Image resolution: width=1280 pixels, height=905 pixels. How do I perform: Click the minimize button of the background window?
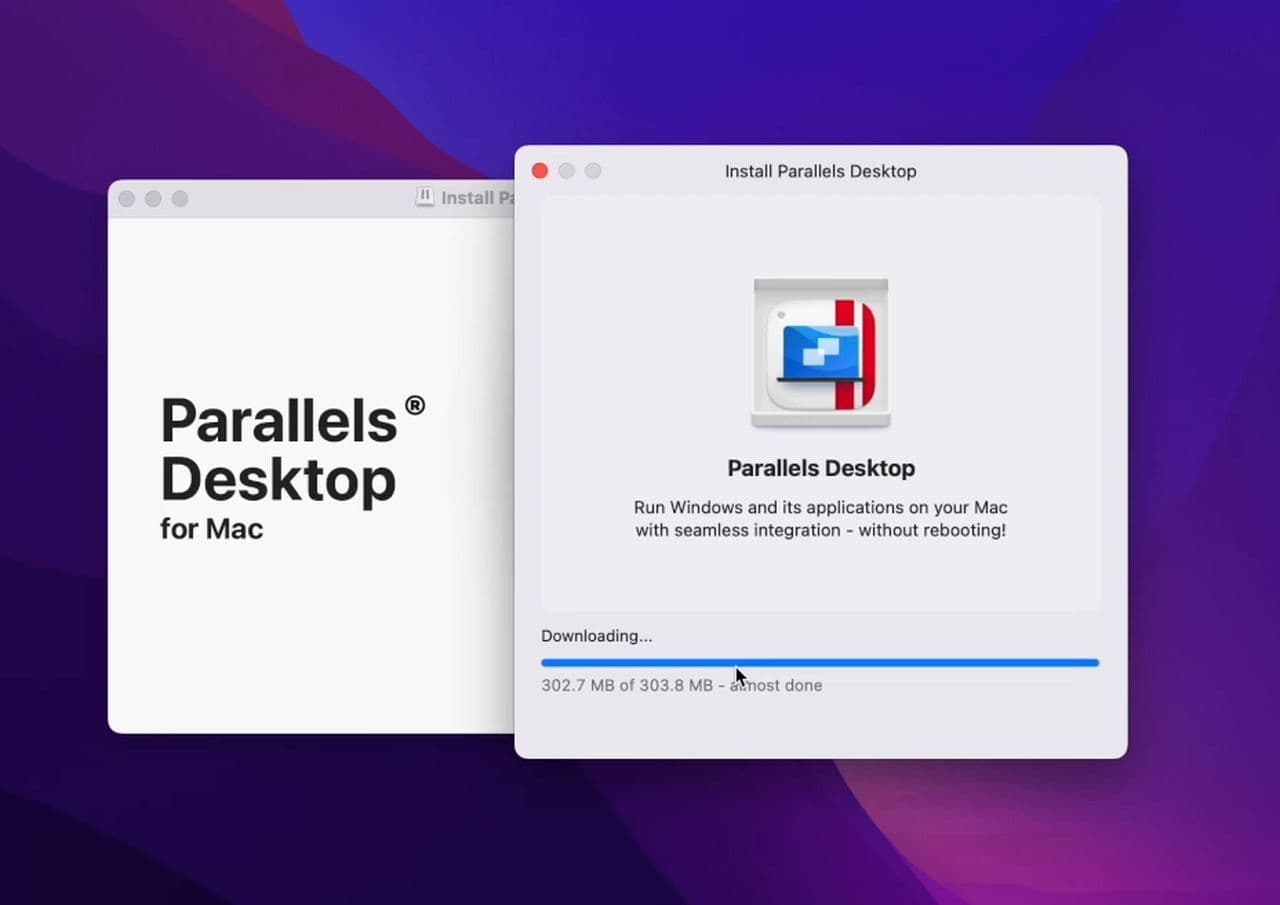click(x=153, y=198)
